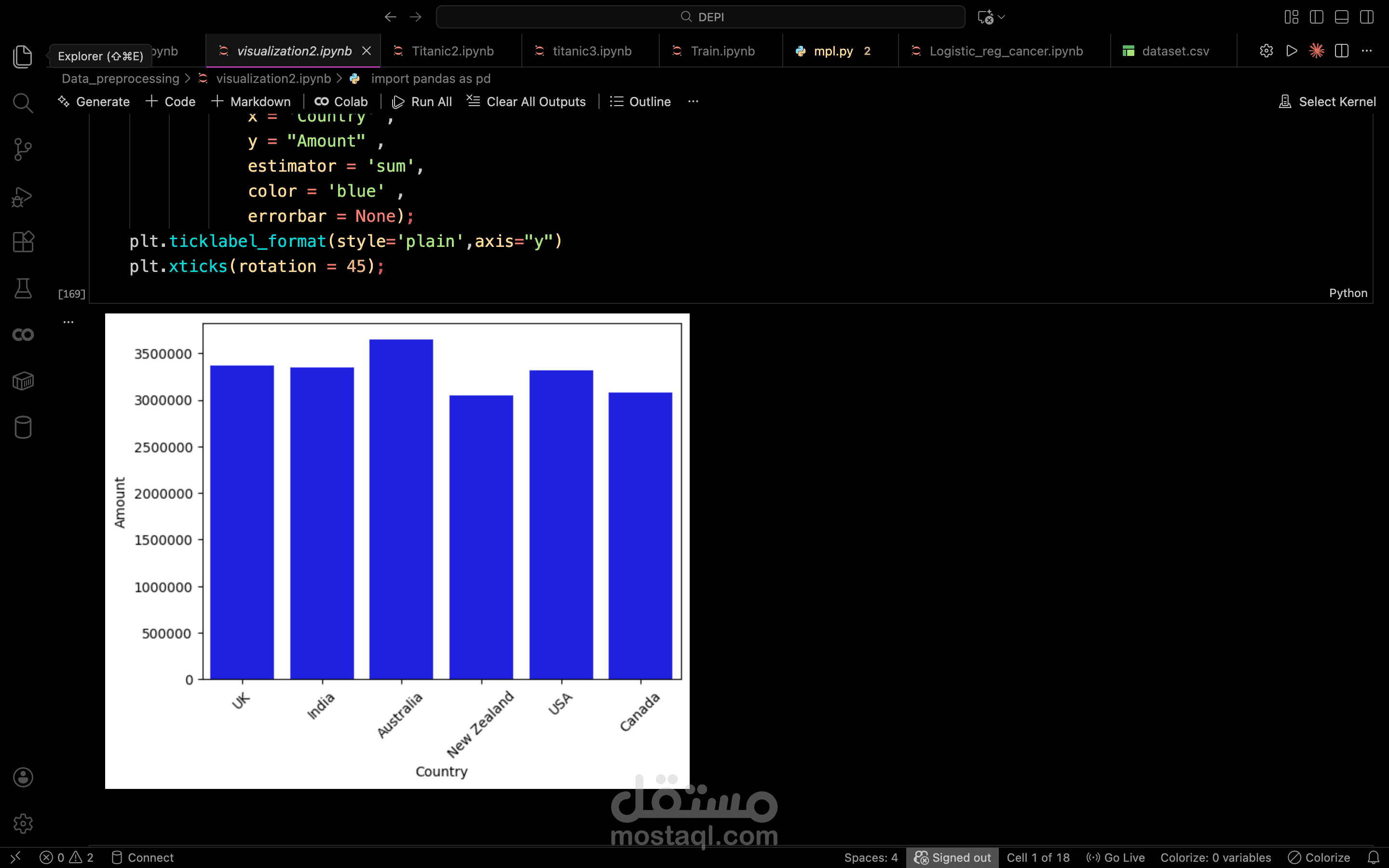Click Clear All Outputs button
The image size is (1389, 868).
[526, 102]
